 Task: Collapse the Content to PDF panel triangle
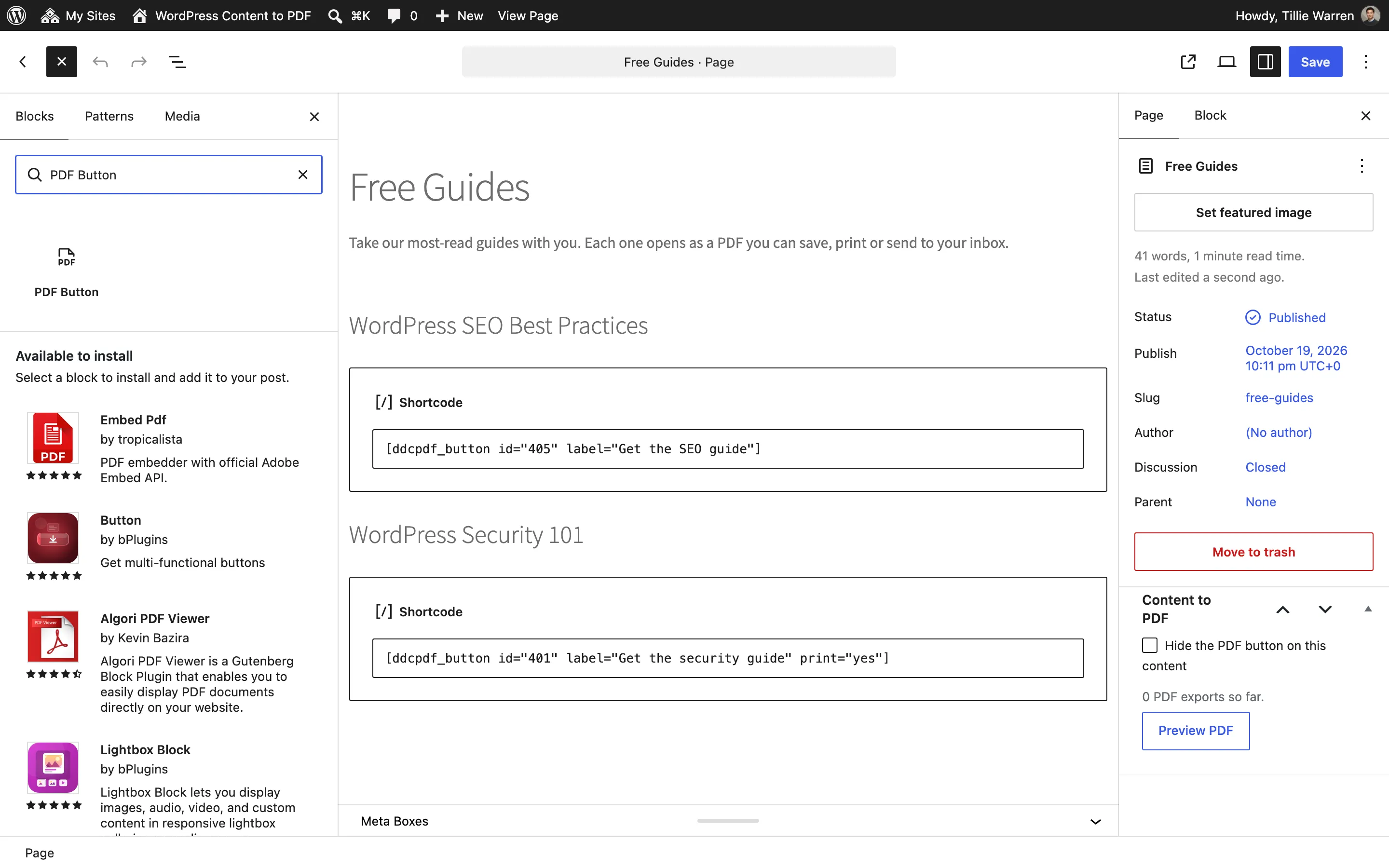pyautogui.click(x=1368, y=609)
